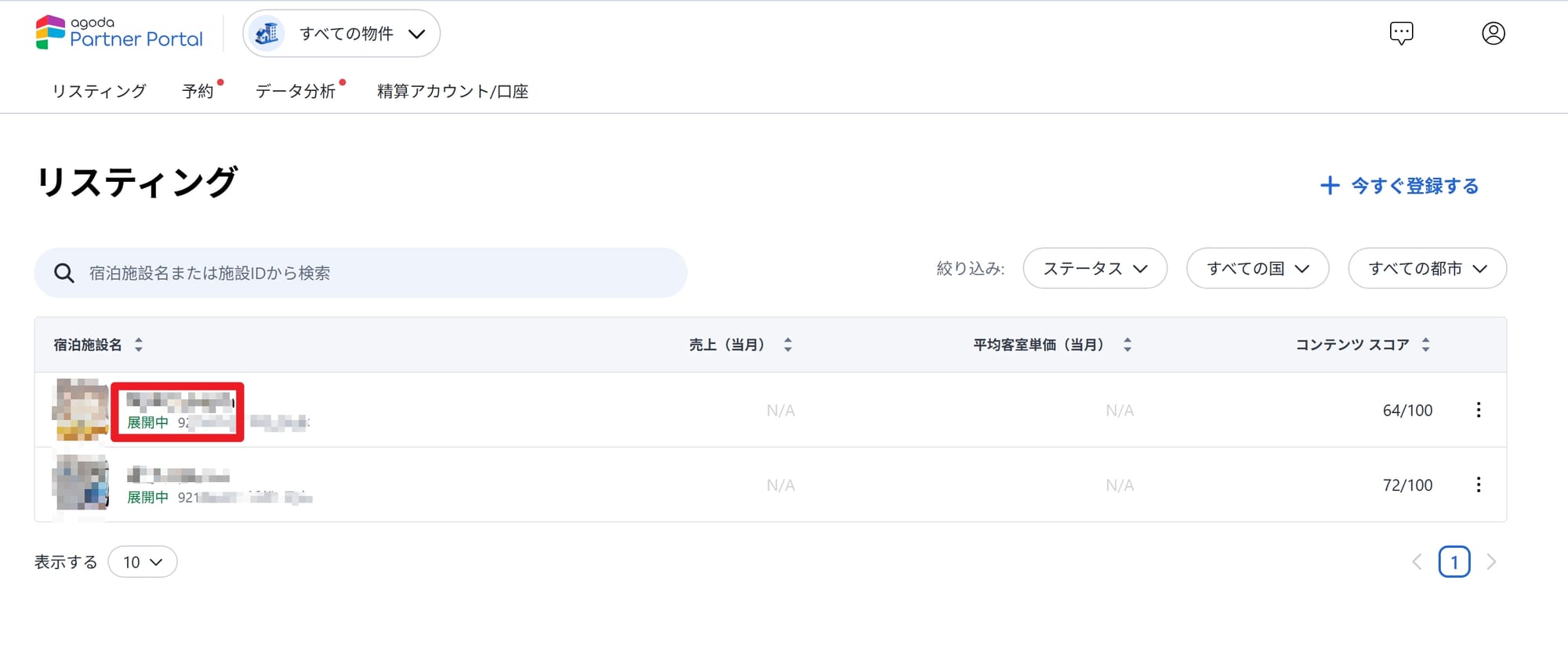Open more options for 64/100 listing
Image resolution: width=1568 pixels, height=649 pixels.
tap(1478, 410)
